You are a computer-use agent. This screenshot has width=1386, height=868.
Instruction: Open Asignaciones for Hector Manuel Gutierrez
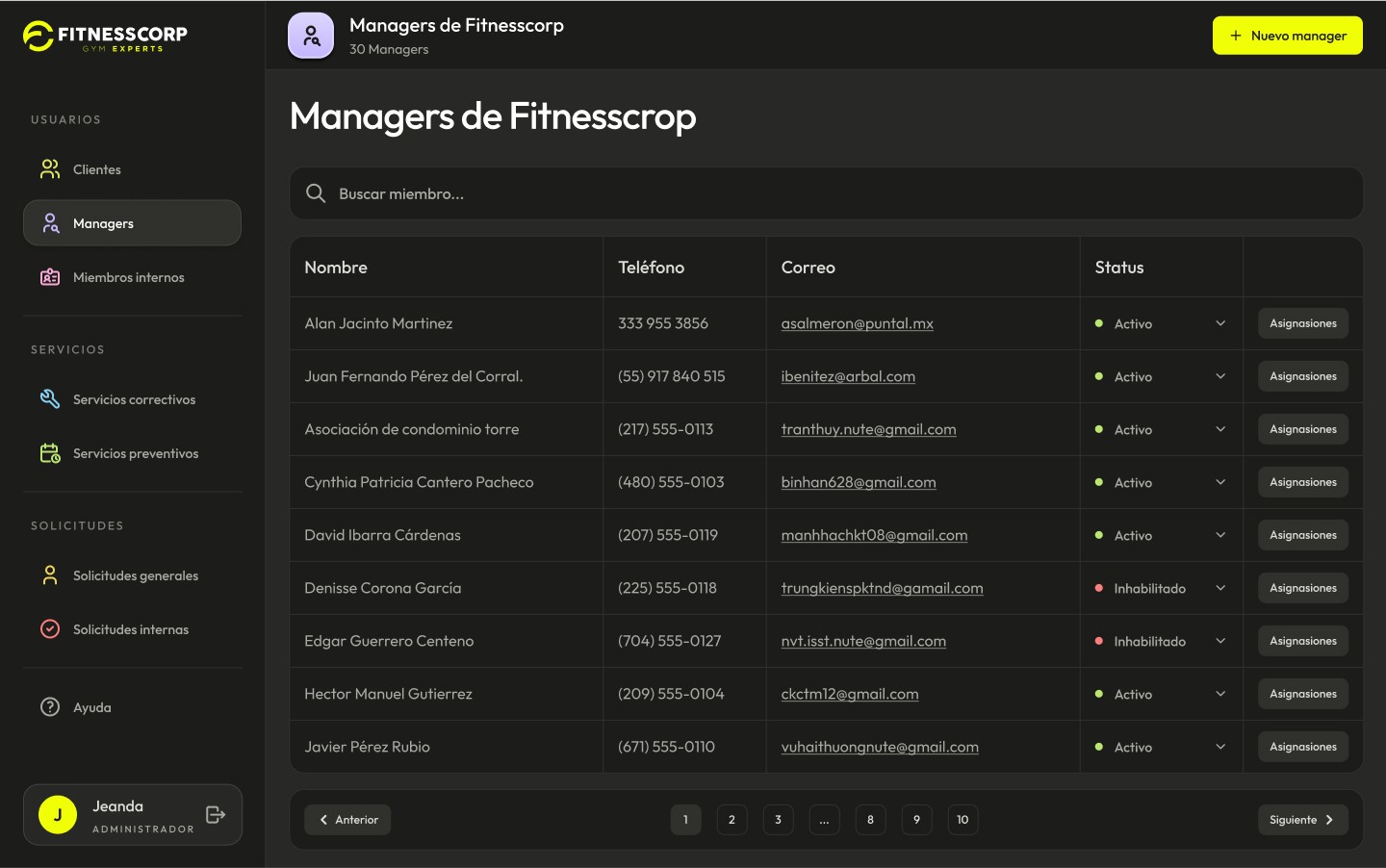[1302, 694]
